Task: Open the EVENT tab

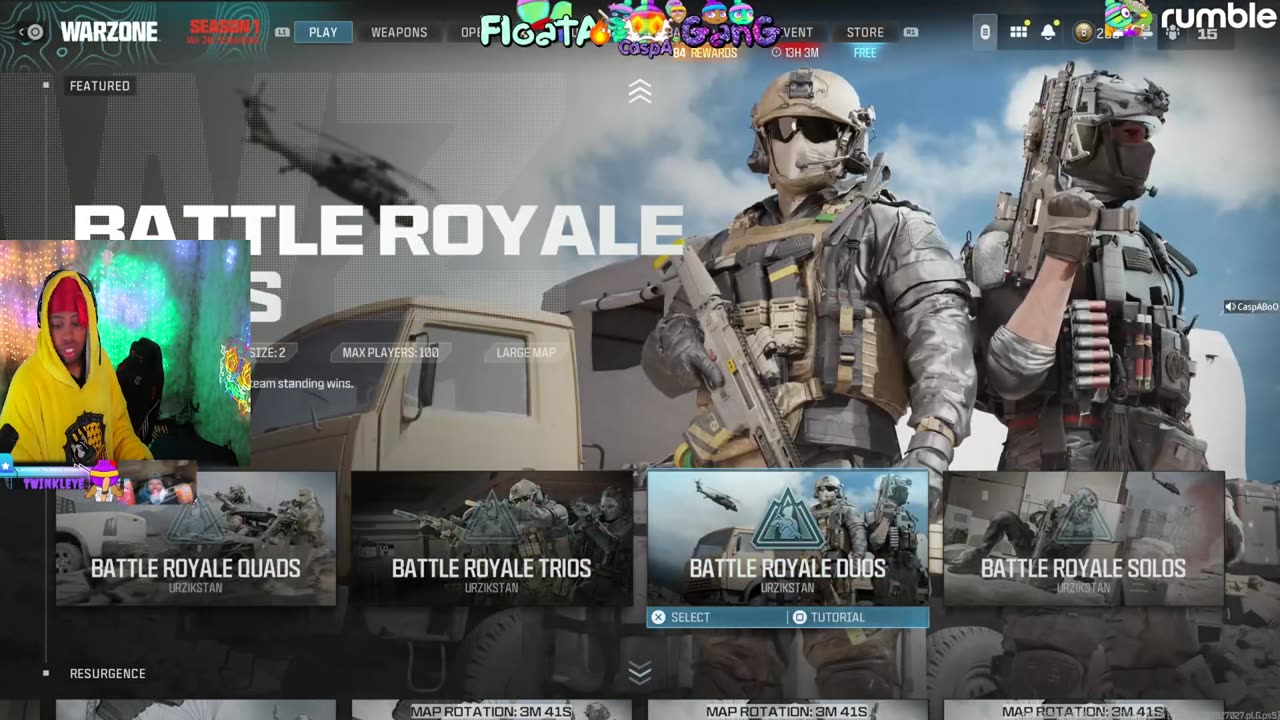Action: tap(797, 32)
